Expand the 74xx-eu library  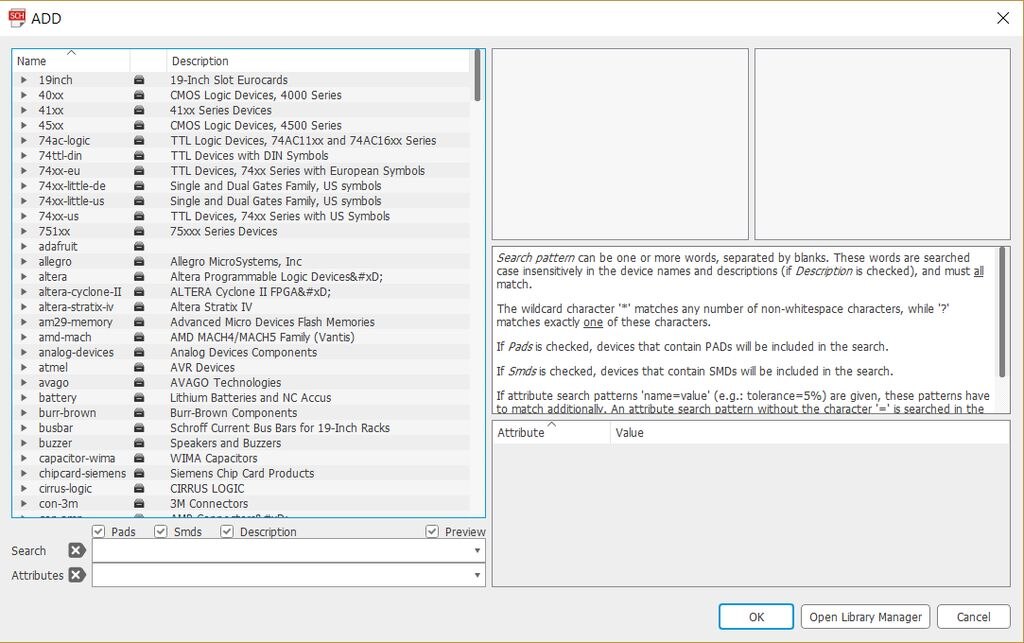pos(24,170)
